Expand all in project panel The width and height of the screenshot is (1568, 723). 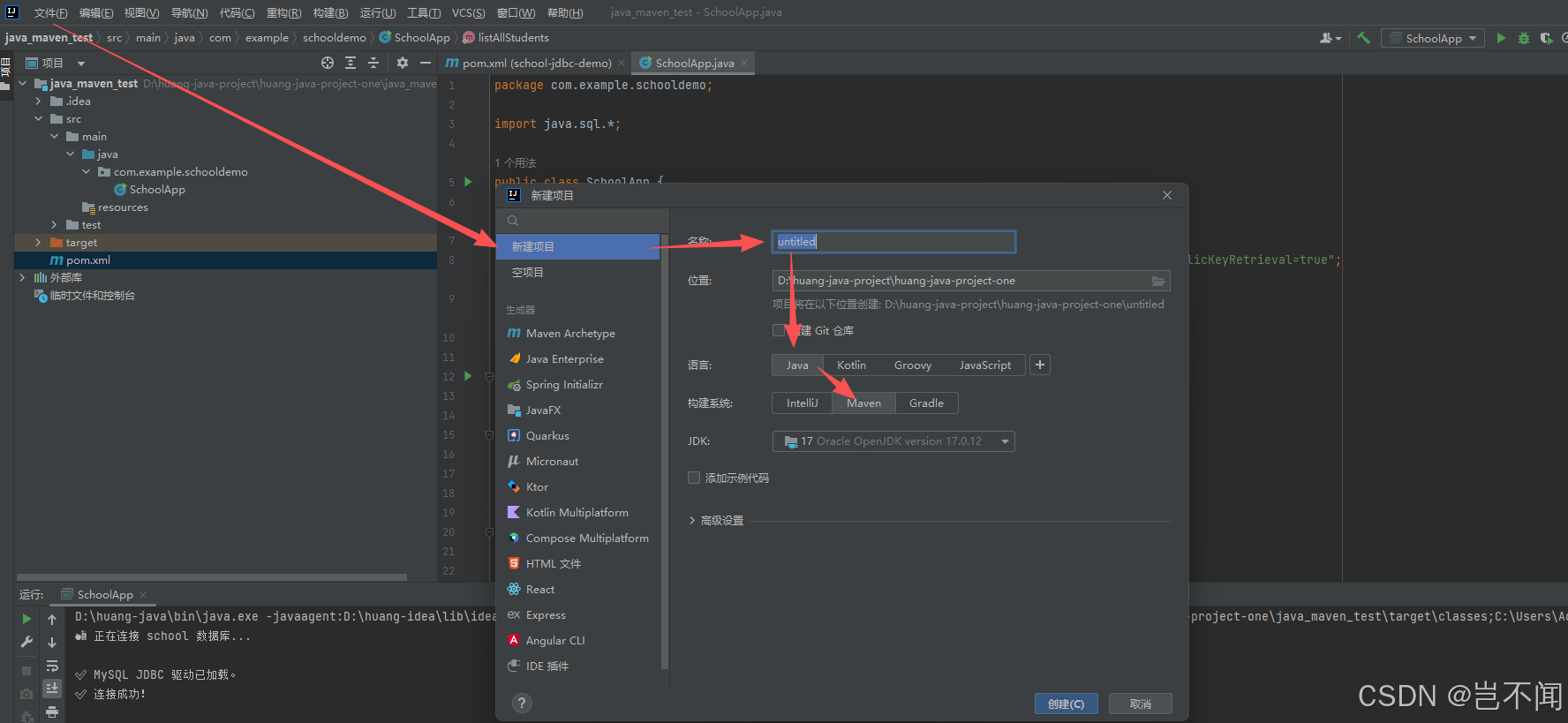pyautogui.click(x=351, y=63)
